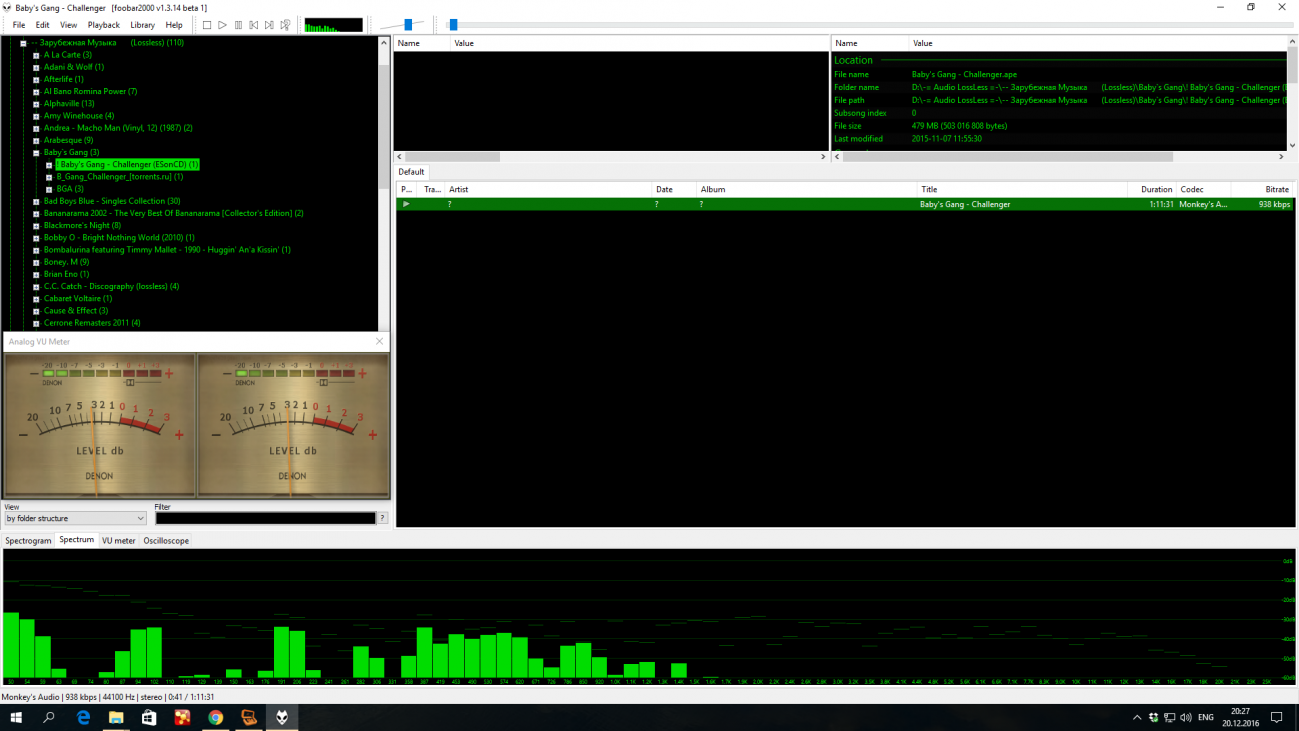The image size is (1299, 731).
Task: Switch to the Oscilloscope tab
Action: pos(166,541)
